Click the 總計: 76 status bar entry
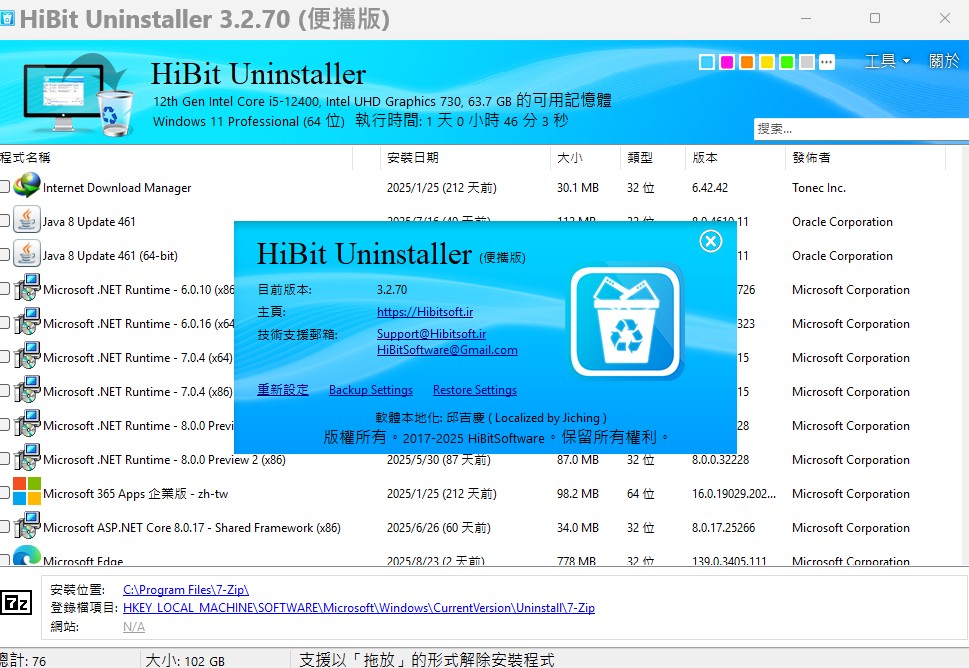The height and width of the screenshot is (668, 969). point(23,661)
